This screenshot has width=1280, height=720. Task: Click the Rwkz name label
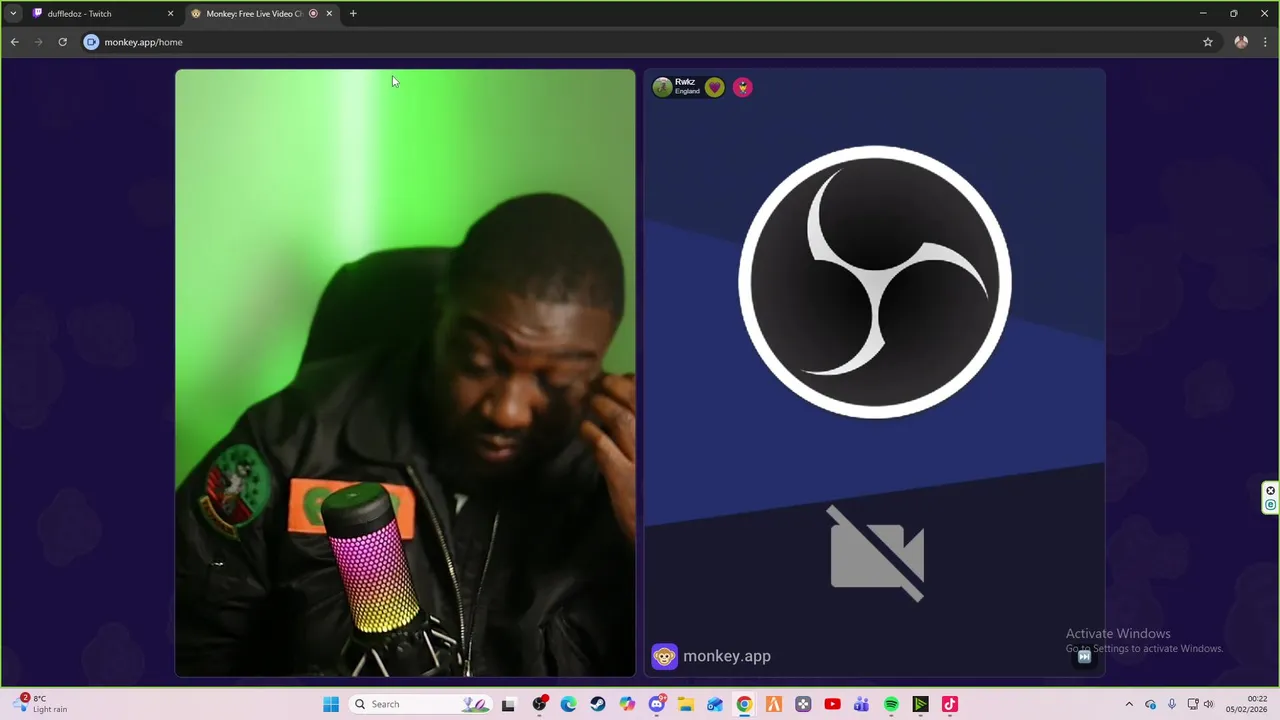pyautogui.click(x=685, y=82)
